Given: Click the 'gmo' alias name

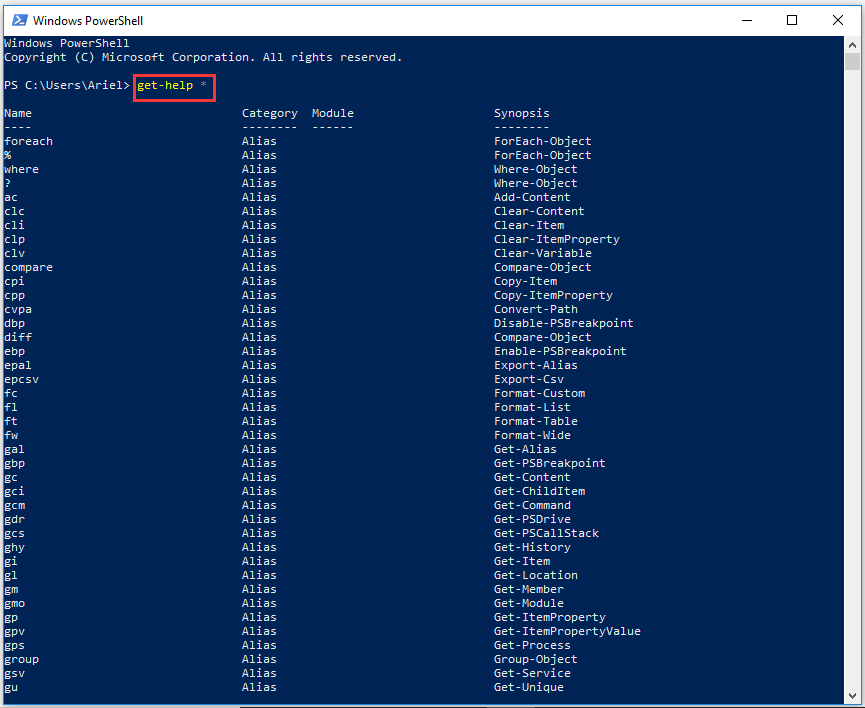Looking at the screenshot, I should 14,604.
